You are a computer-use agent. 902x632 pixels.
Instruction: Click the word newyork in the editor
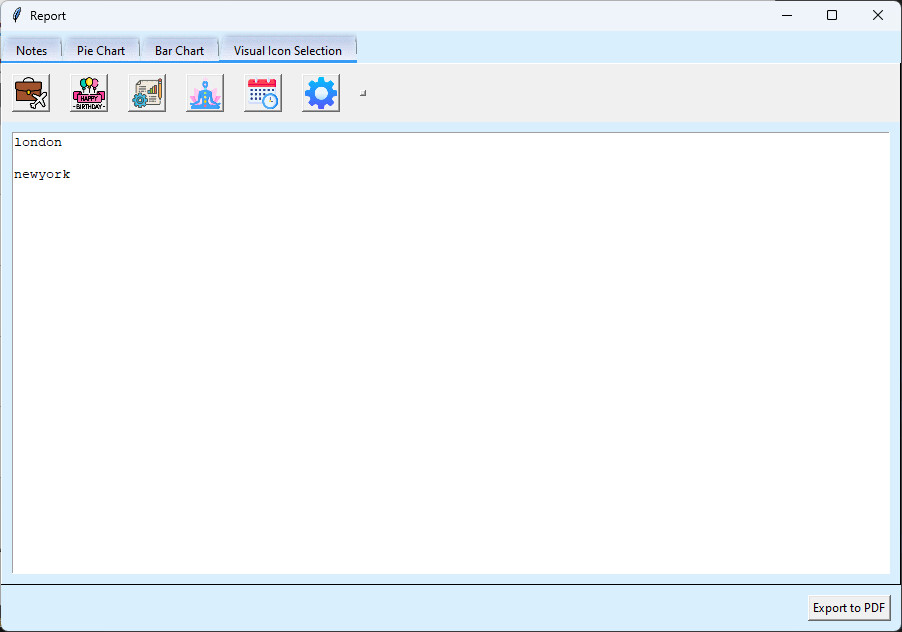(x=42, y=173)
